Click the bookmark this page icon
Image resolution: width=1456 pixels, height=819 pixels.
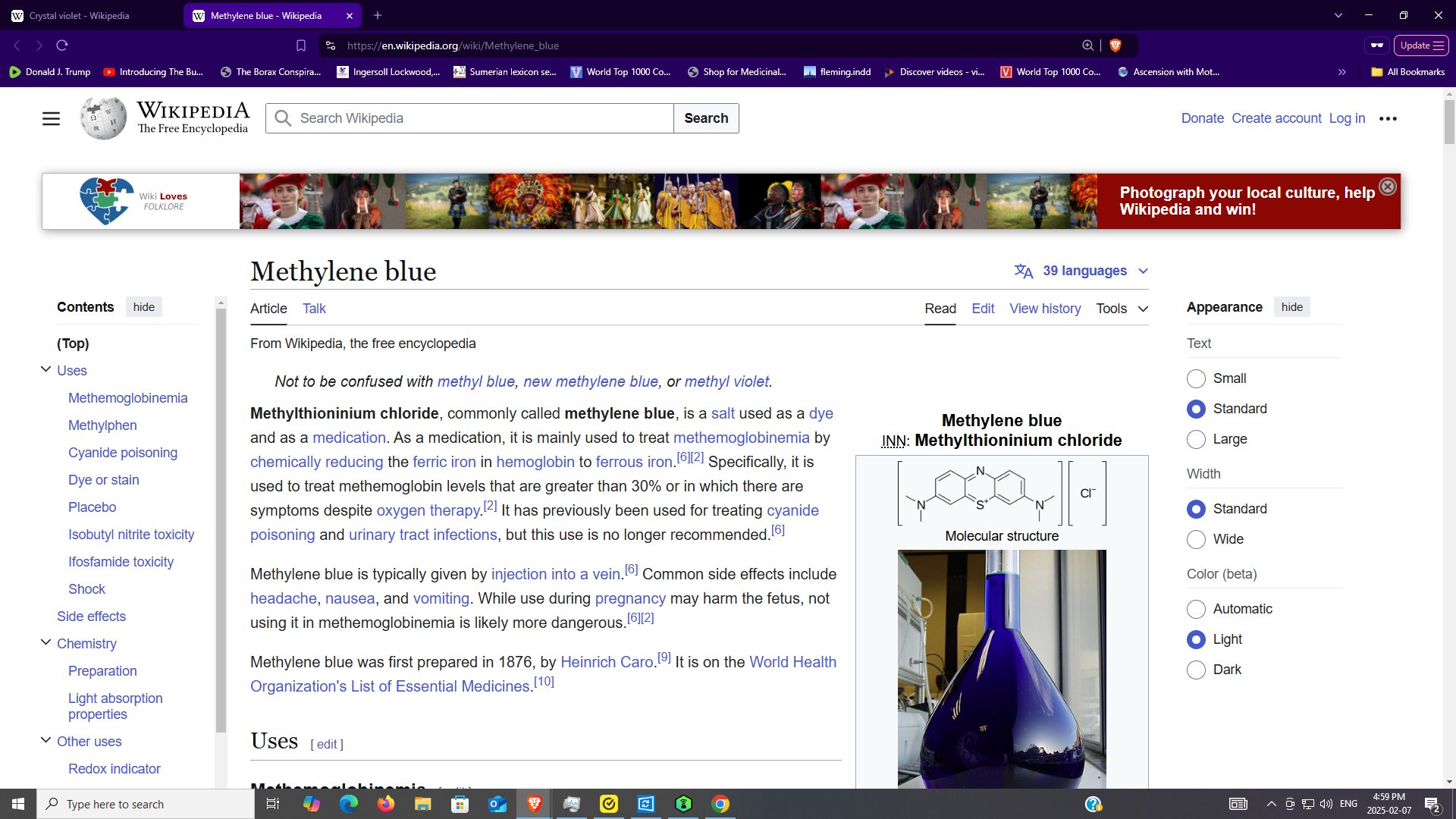(301, 45)
